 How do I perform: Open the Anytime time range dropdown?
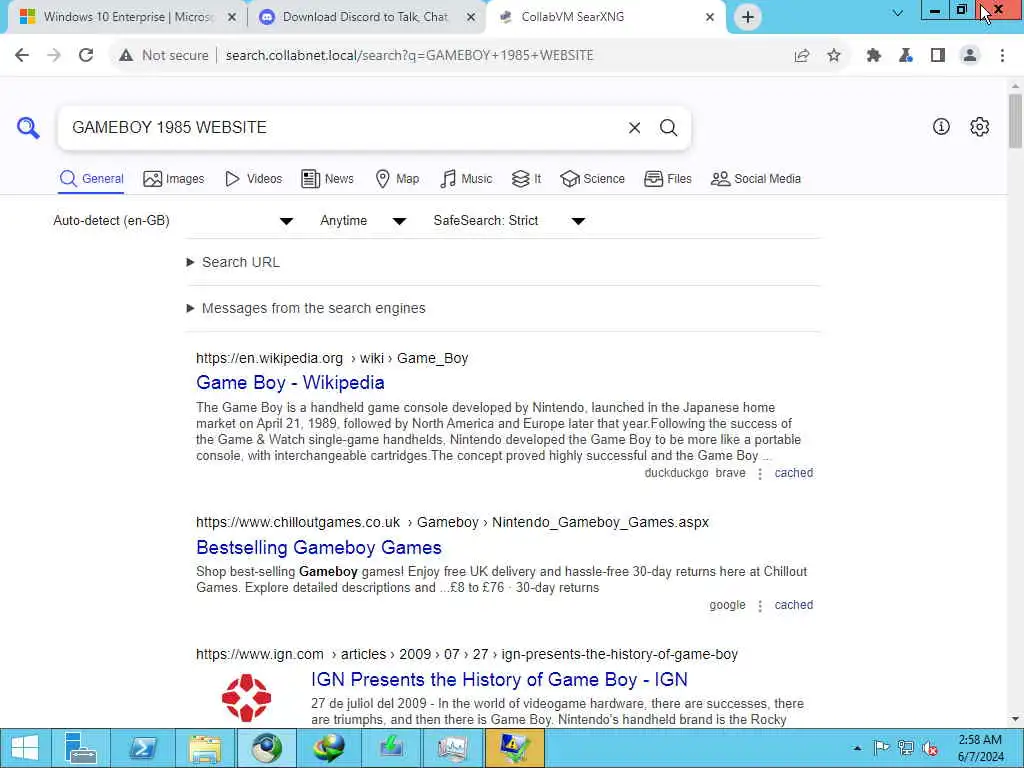click(x=363, y=221)
